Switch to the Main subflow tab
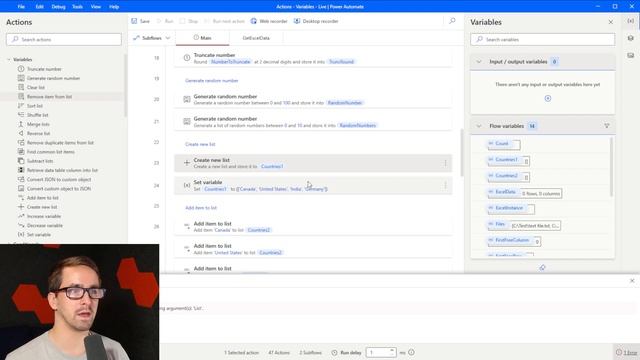 [x=202, y=38]
